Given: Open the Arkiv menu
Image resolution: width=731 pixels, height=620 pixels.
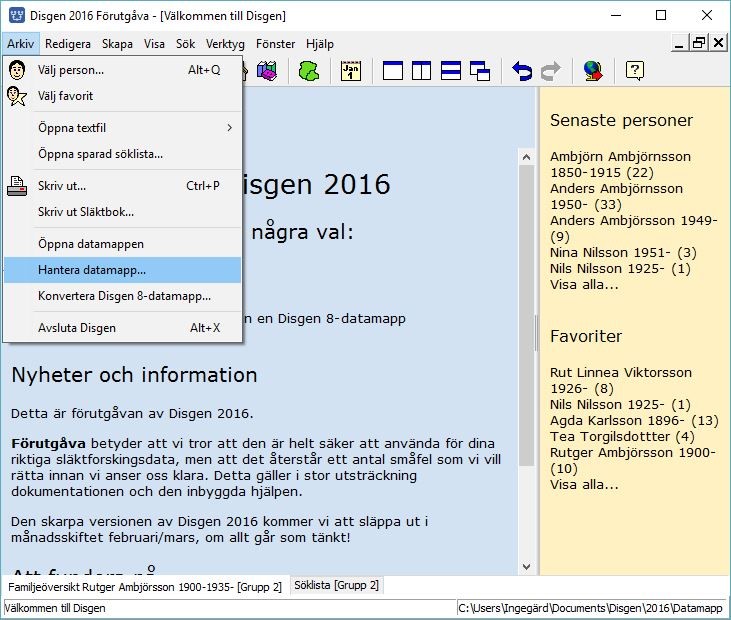Looking at the screenshot, I should coord(21,44).
